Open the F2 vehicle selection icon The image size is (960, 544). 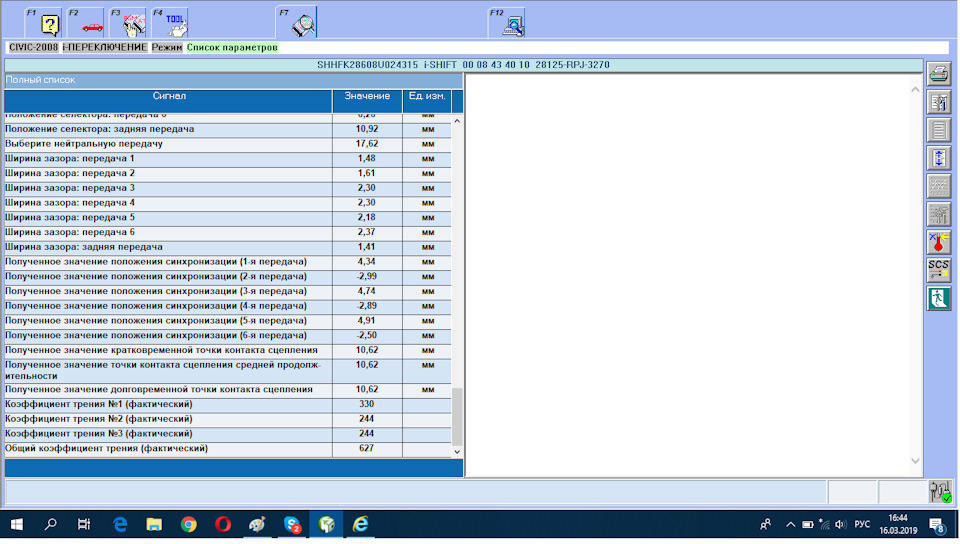coord(85,23)
